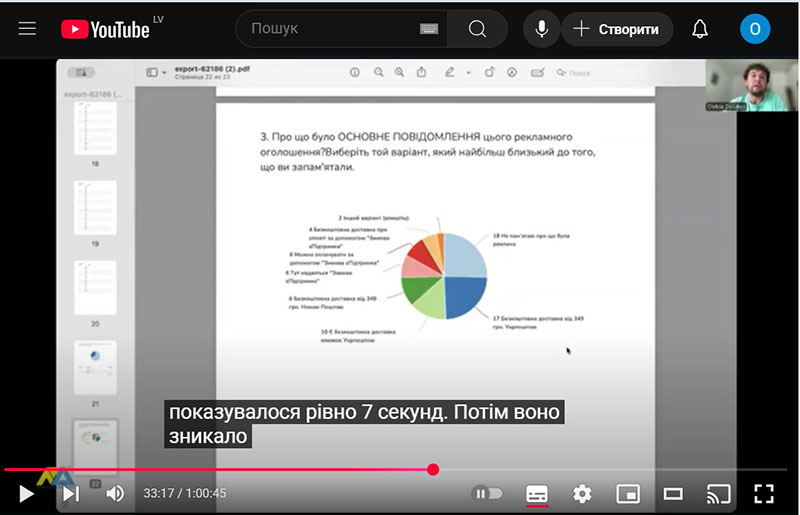Start voice search with microphone icon
Viewport: 800px width, 515px height.
(541, 29)
